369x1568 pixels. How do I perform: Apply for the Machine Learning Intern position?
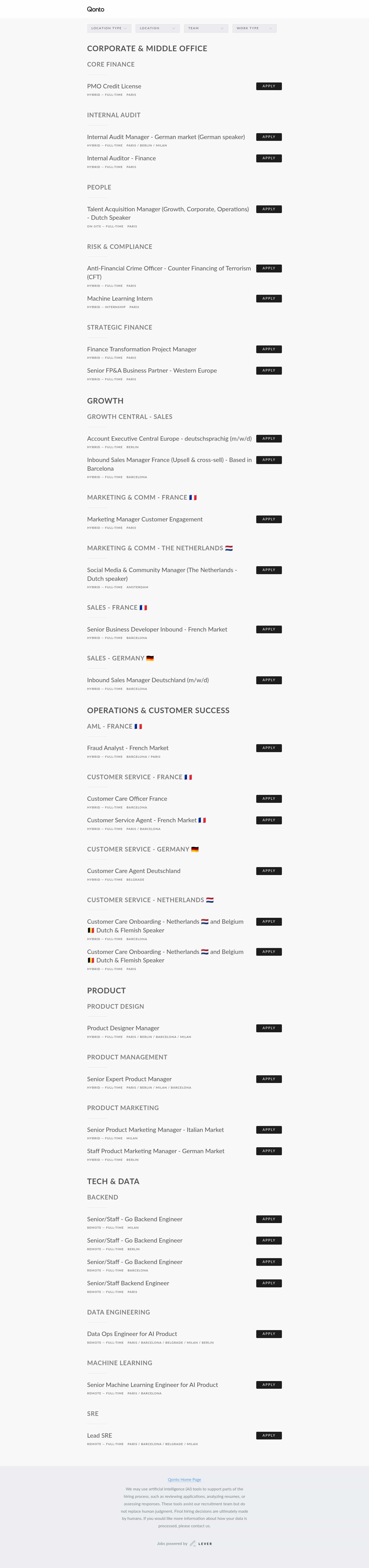pos(269,298)
